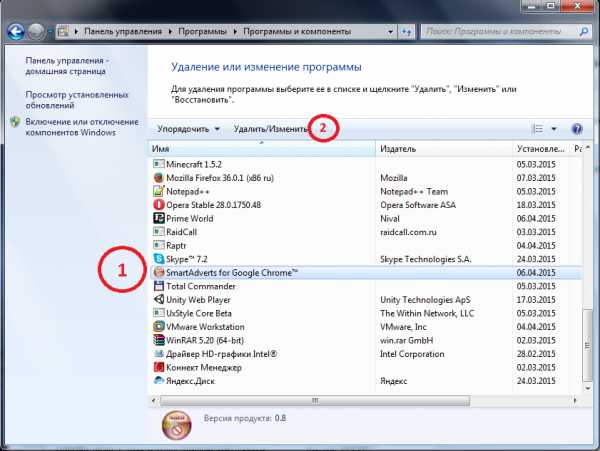600x451 pixels.
Task: Click the Notepad++ program icon
Action: point(158,191)
